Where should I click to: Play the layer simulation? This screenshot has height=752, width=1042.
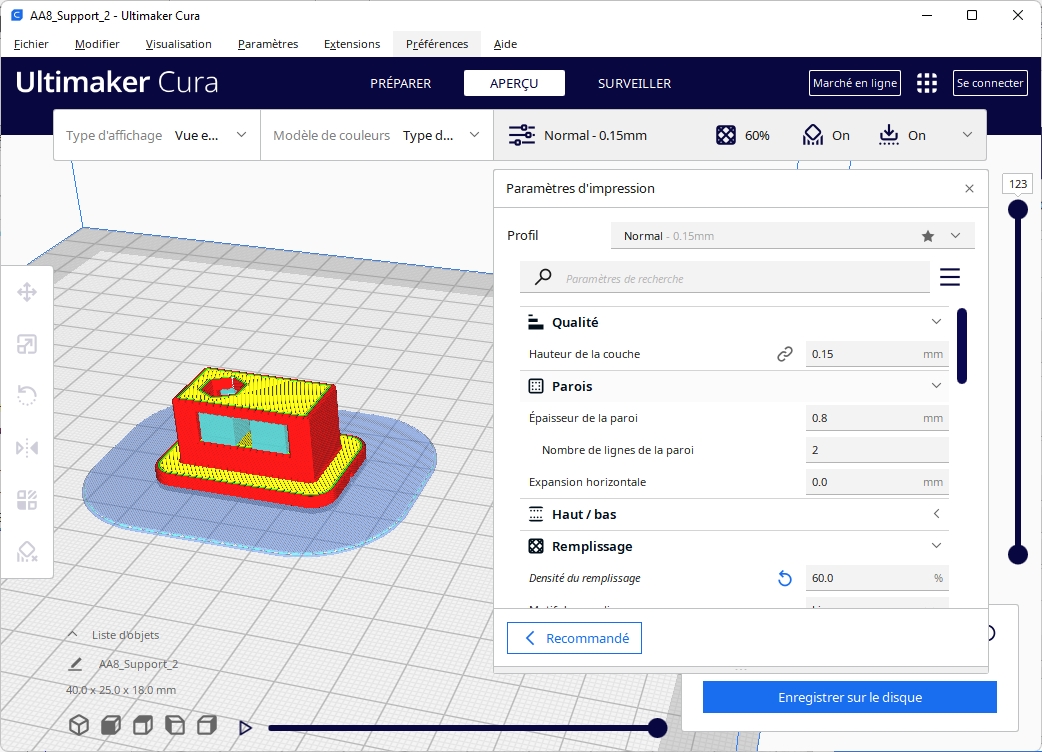(x=245, y=728)
